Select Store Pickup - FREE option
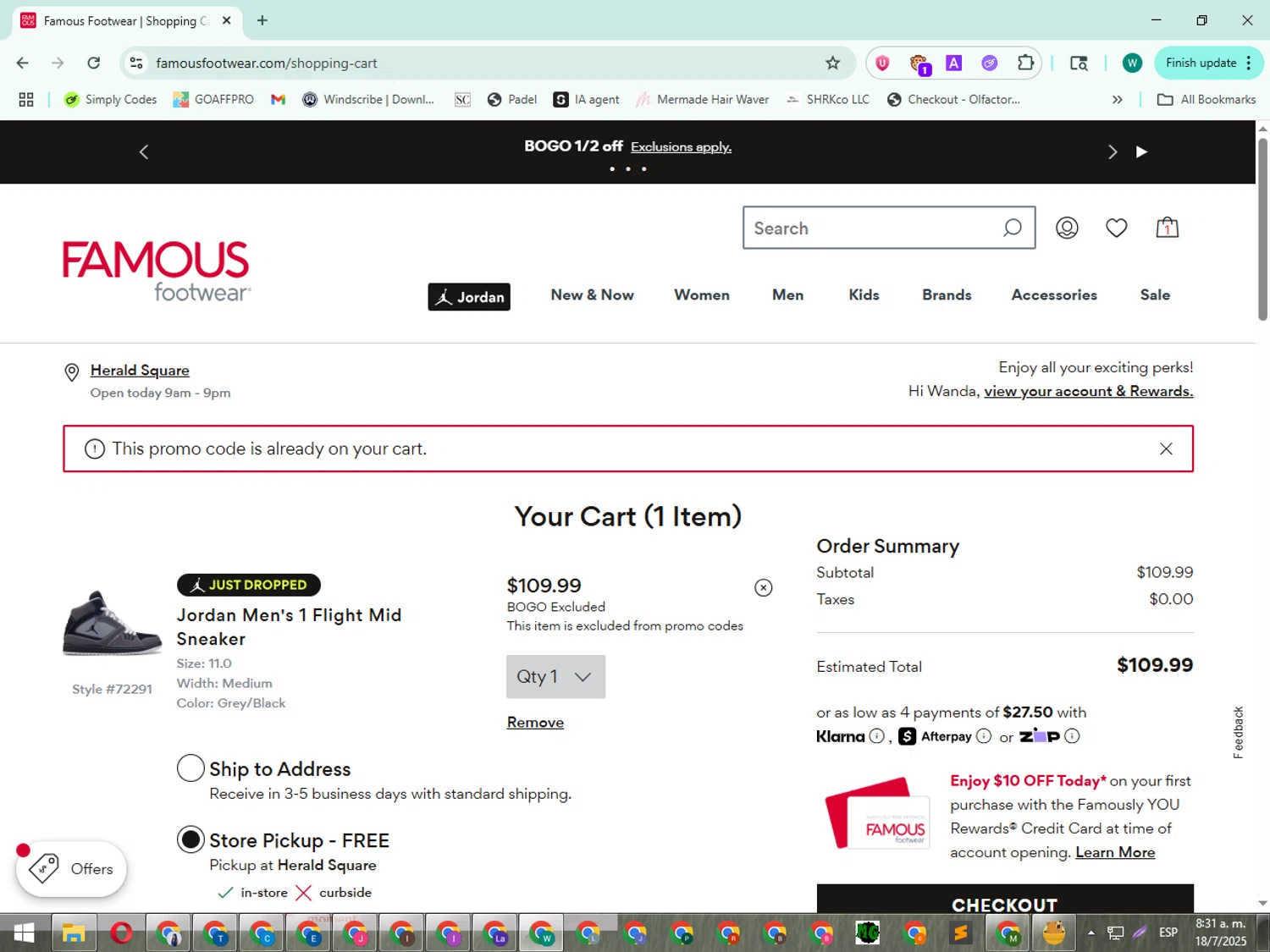The image size is (1270, 952). pyautogui.click(x=190, y=839)
